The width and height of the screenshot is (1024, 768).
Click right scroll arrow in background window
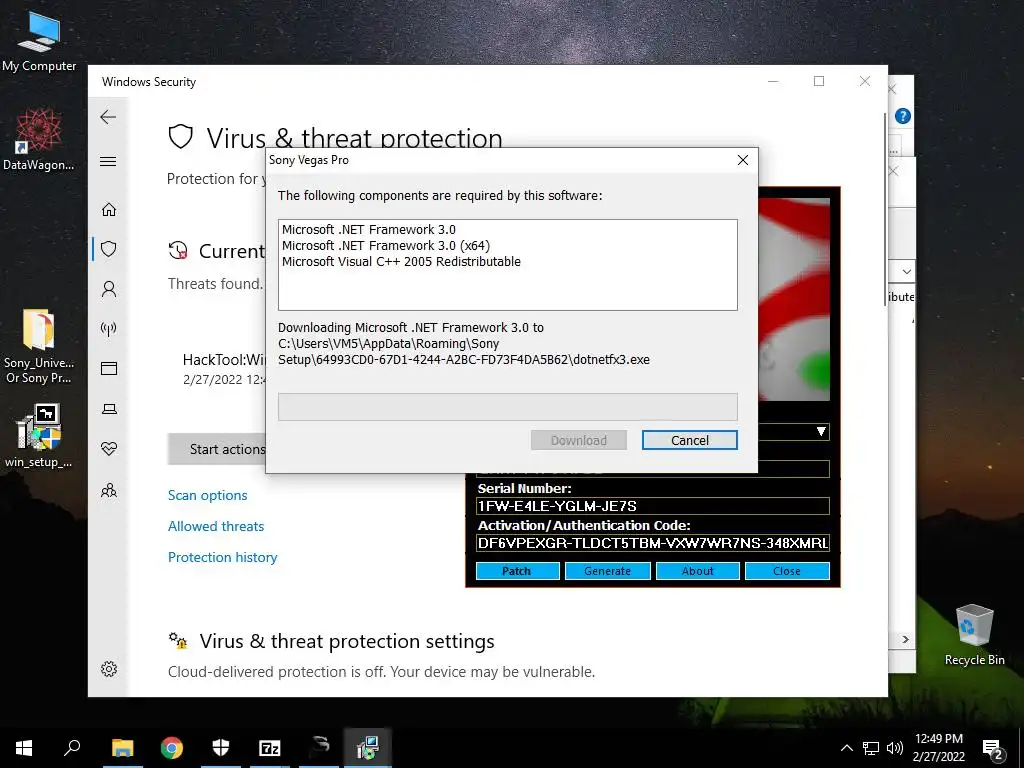point(905,639)
